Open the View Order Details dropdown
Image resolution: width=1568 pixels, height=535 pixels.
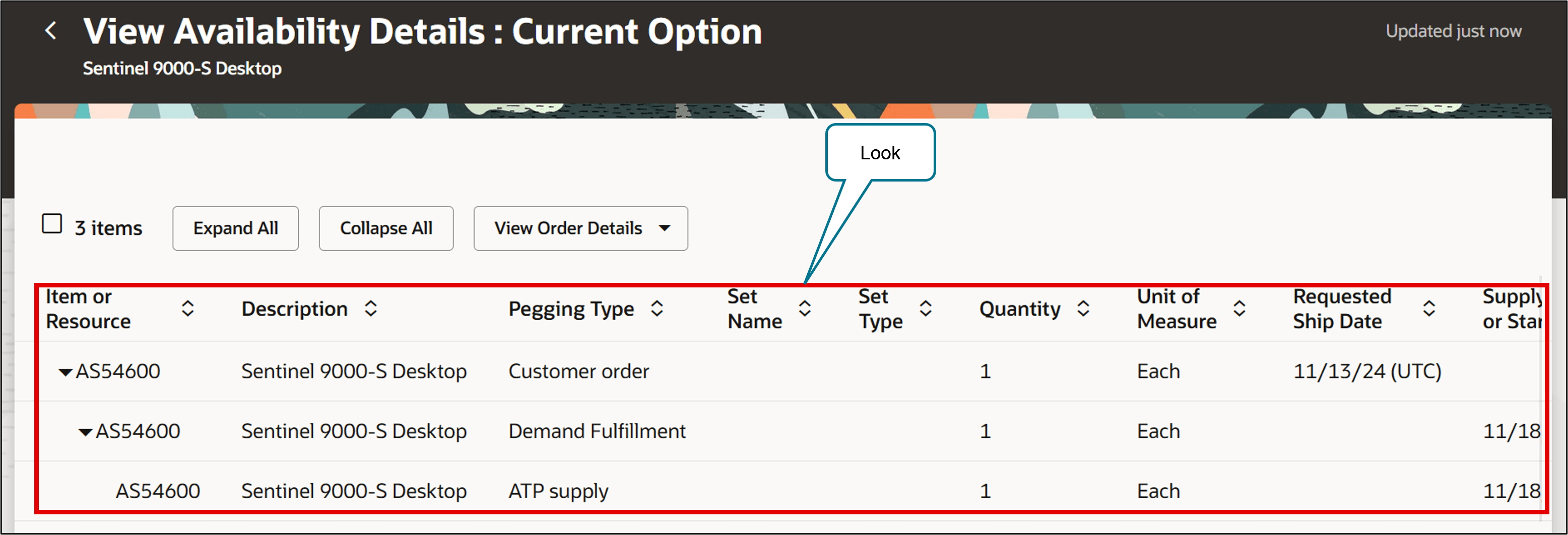[x=581, y=228]
